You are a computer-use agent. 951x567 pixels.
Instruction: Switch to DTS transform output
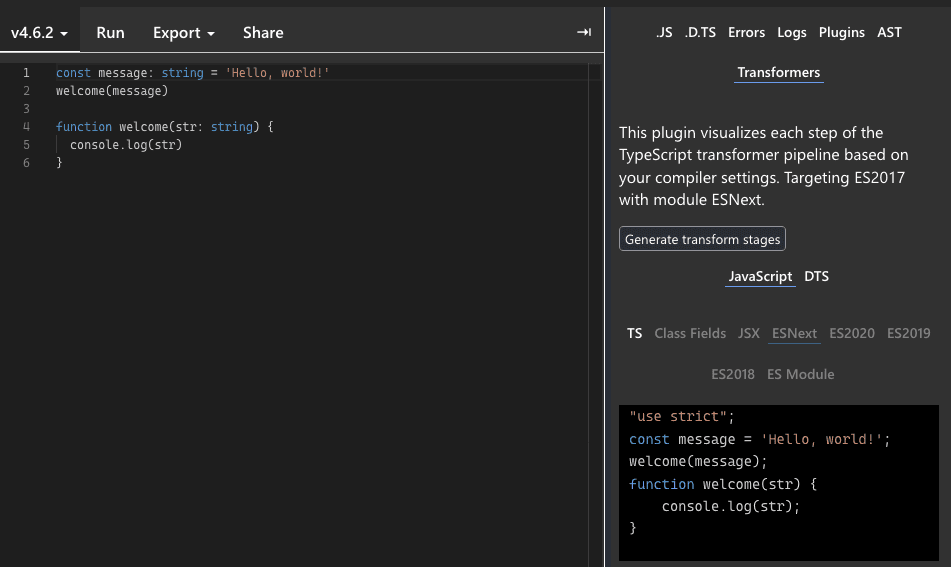coord(816,276)
